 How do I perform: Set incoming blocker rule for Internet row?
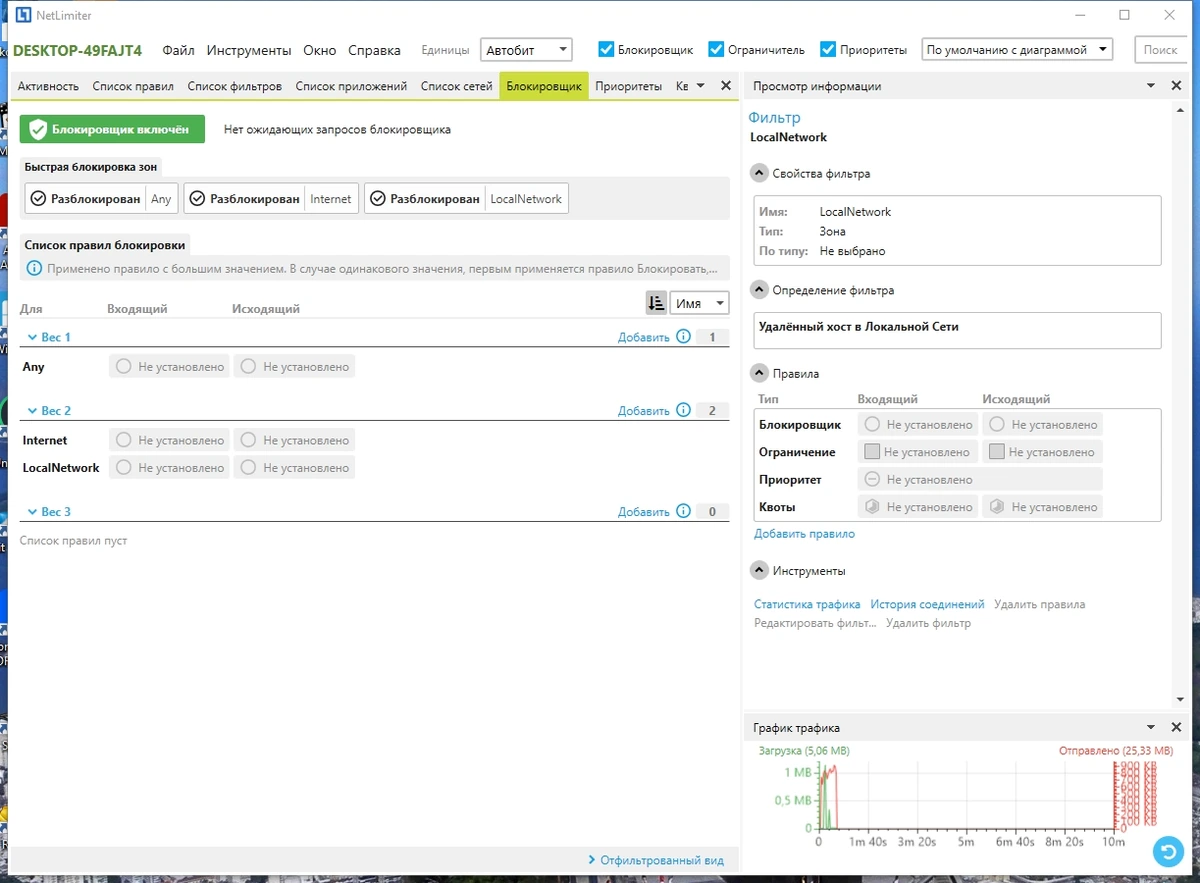tap(169, 440)
